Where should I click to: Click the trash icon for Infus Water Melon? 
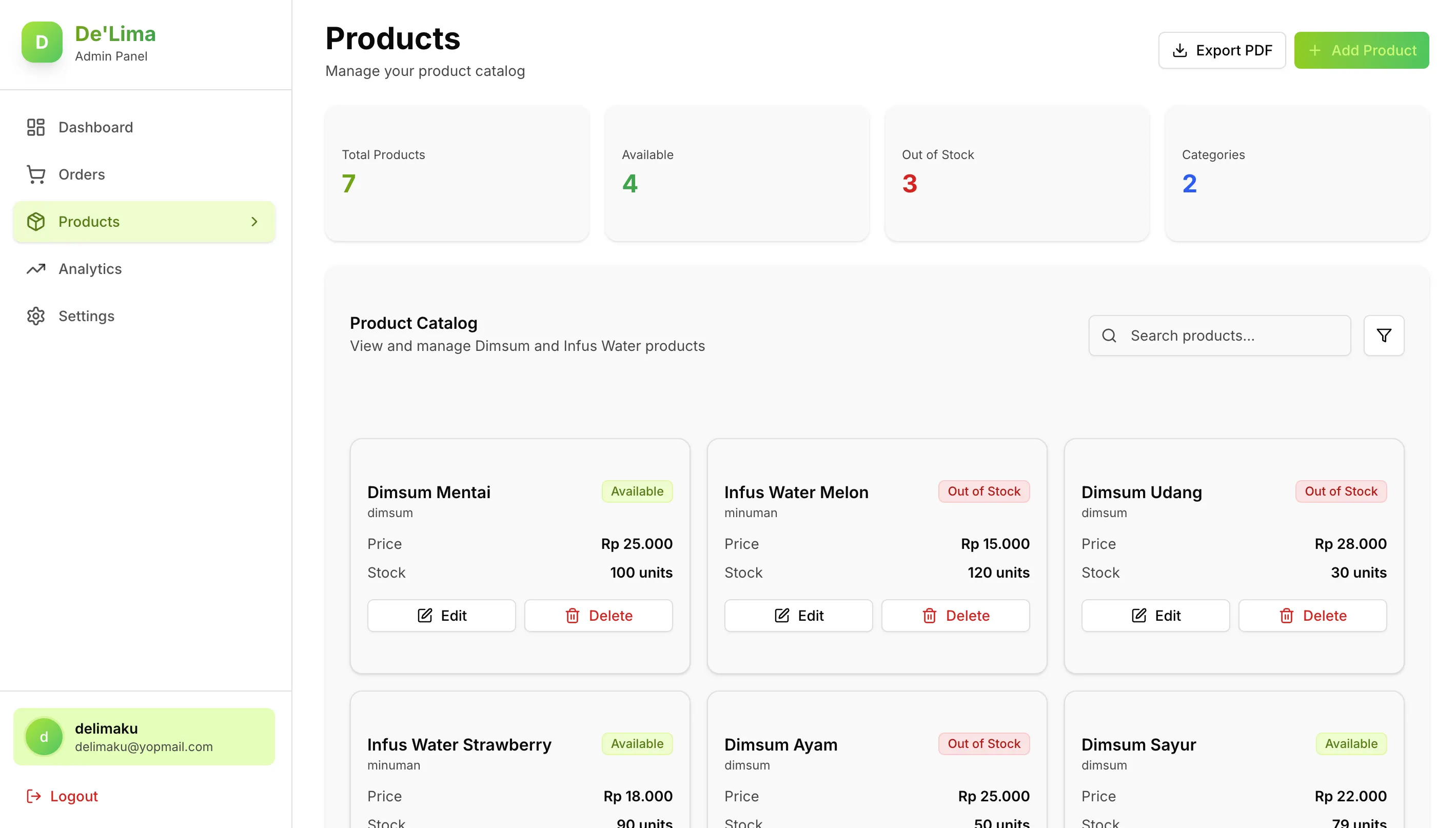click(930, 615)
